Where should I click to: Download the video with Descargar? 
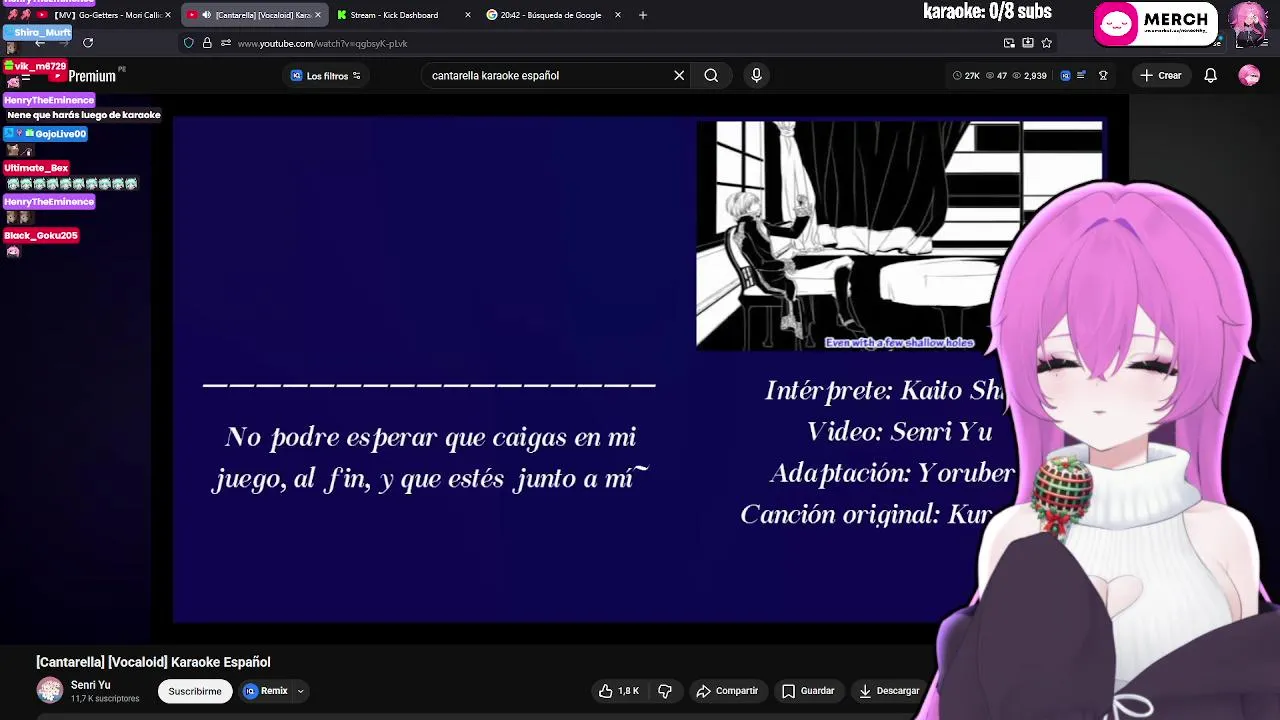889,691
